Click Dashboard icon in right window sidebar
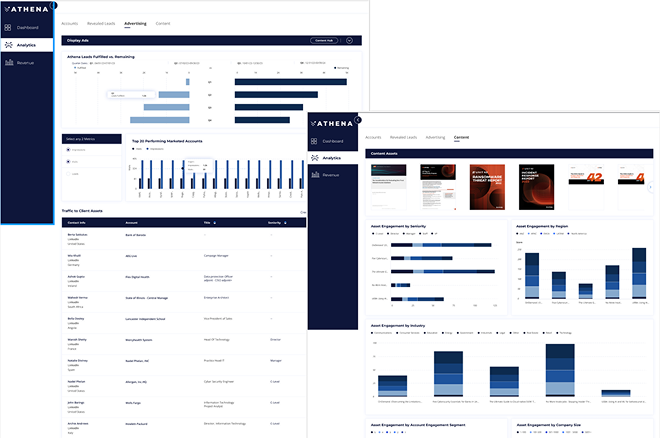660x438 pixels. click(x=314, y=139)
